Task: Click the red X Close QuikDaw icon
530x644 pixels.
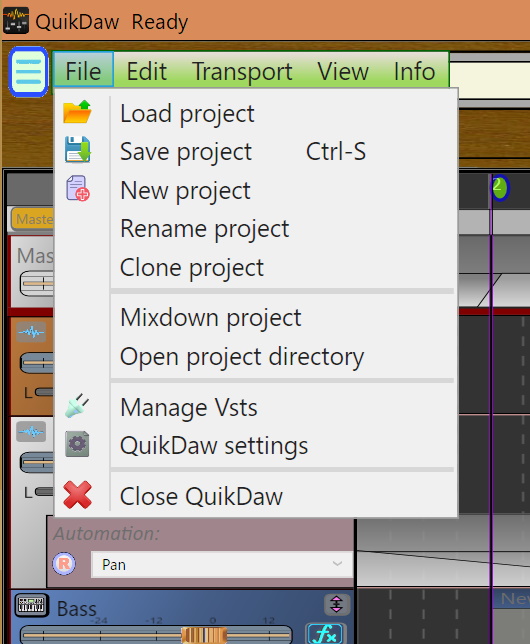Action: pos(77,495)
